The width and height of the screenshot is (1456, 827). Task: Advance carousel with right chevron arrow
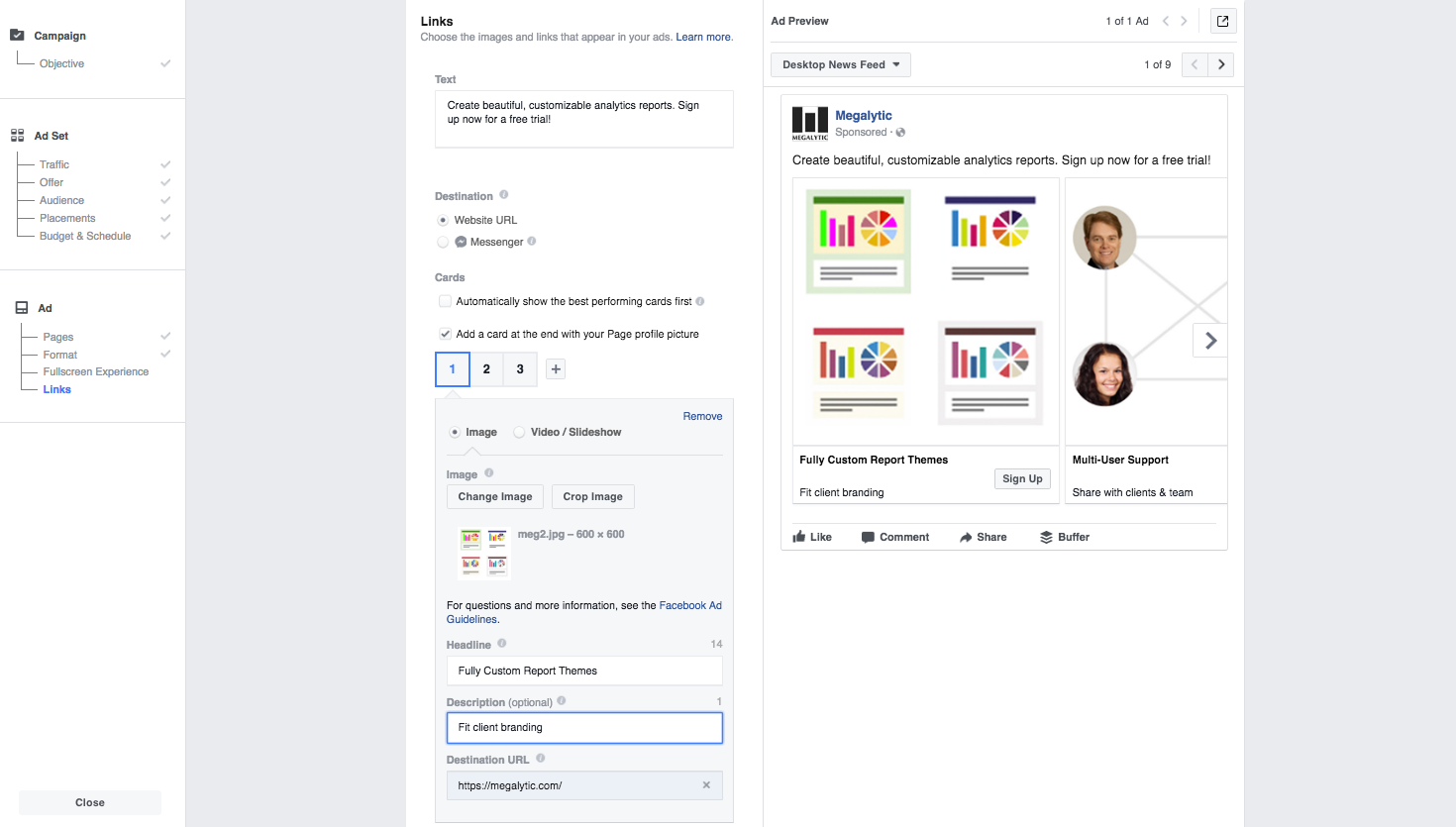pyautogui.click(x=1210, y=341)
